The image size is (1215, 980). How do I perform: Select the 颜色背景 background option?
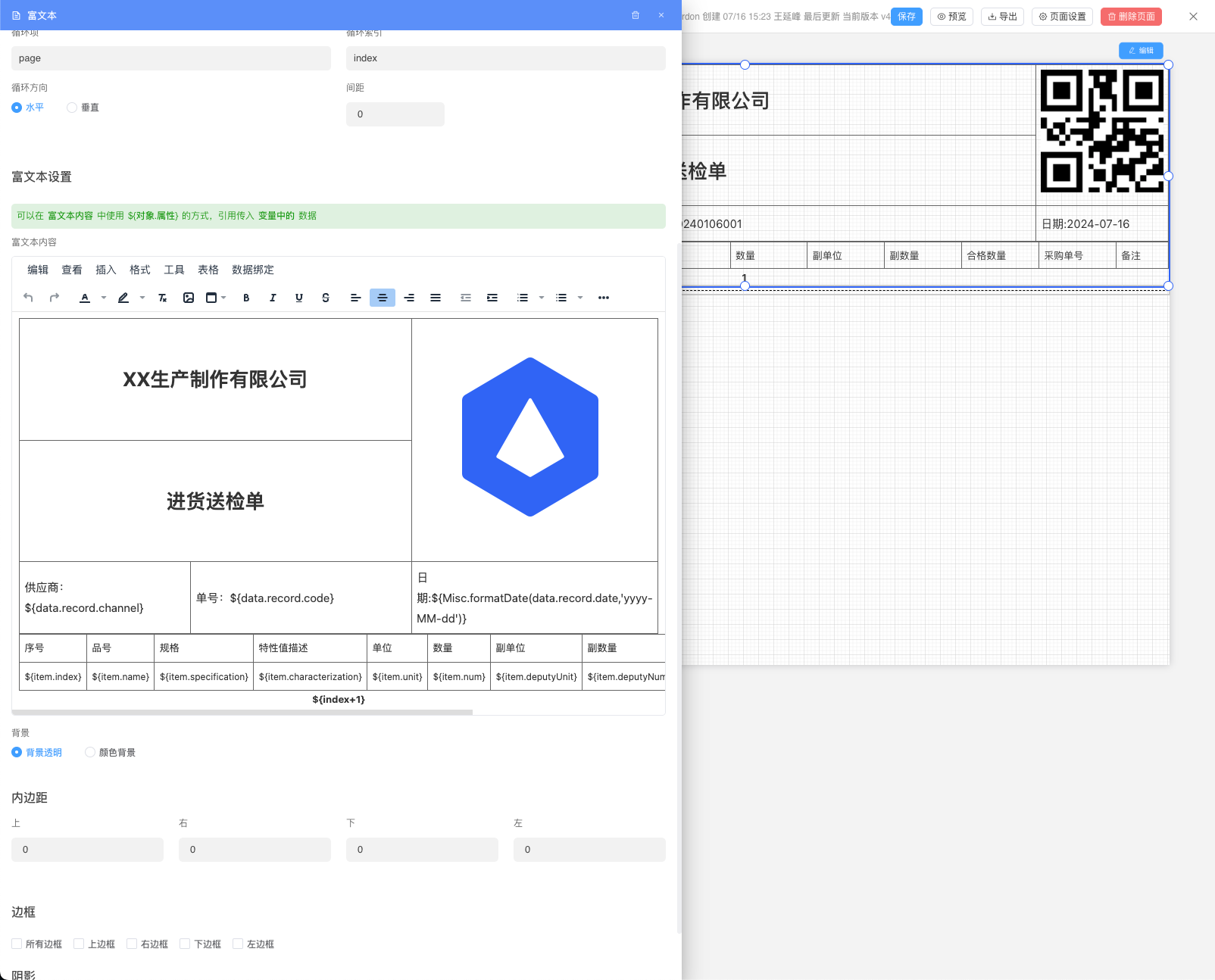[89, 752]
